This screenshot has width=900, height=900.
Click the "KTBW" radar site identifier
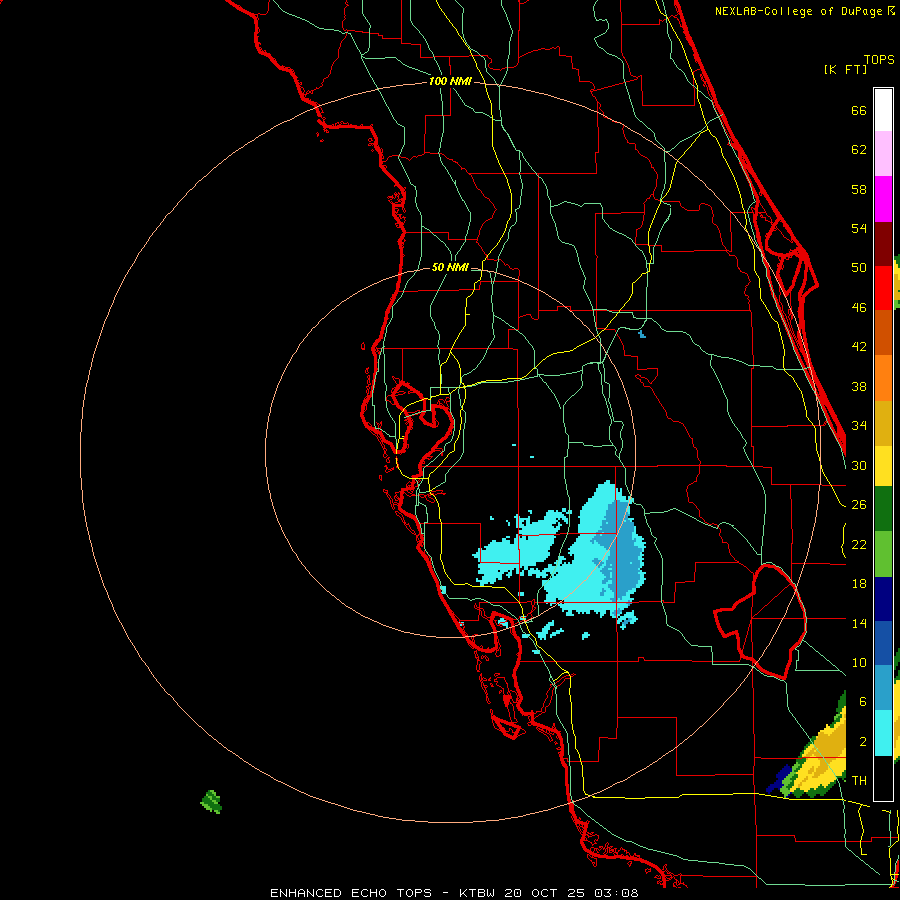tap(479, 893)
